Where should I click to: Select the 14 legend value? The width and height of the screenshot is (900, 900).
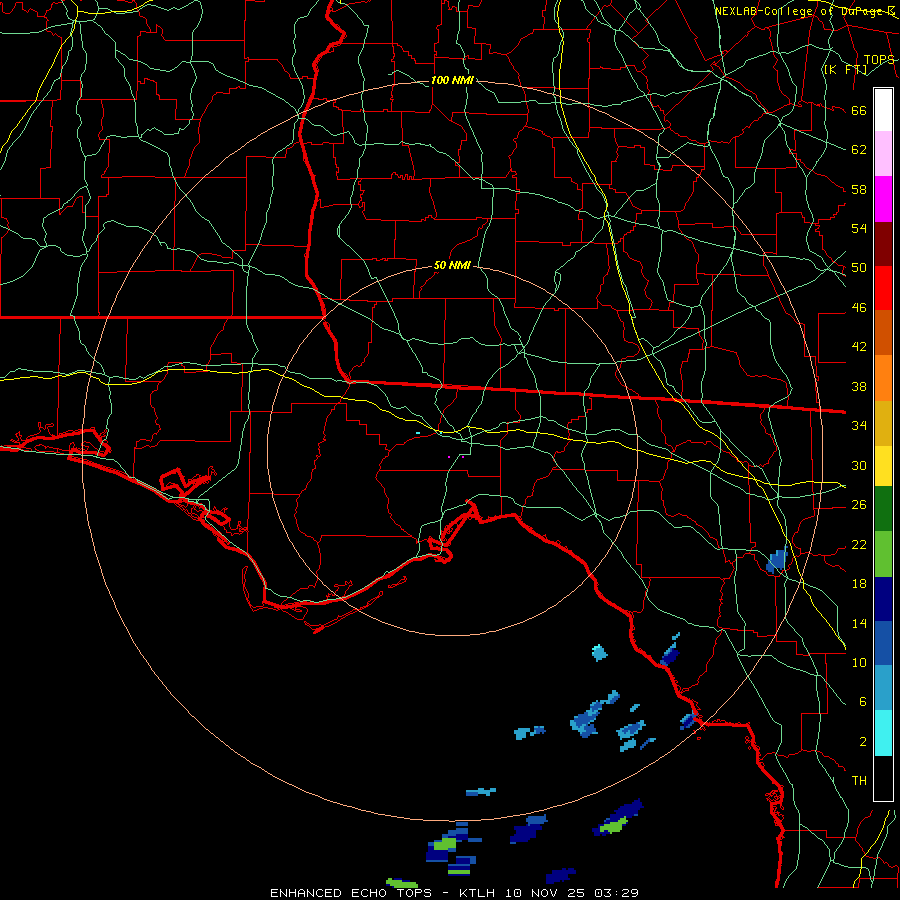(x=859, y=623)
